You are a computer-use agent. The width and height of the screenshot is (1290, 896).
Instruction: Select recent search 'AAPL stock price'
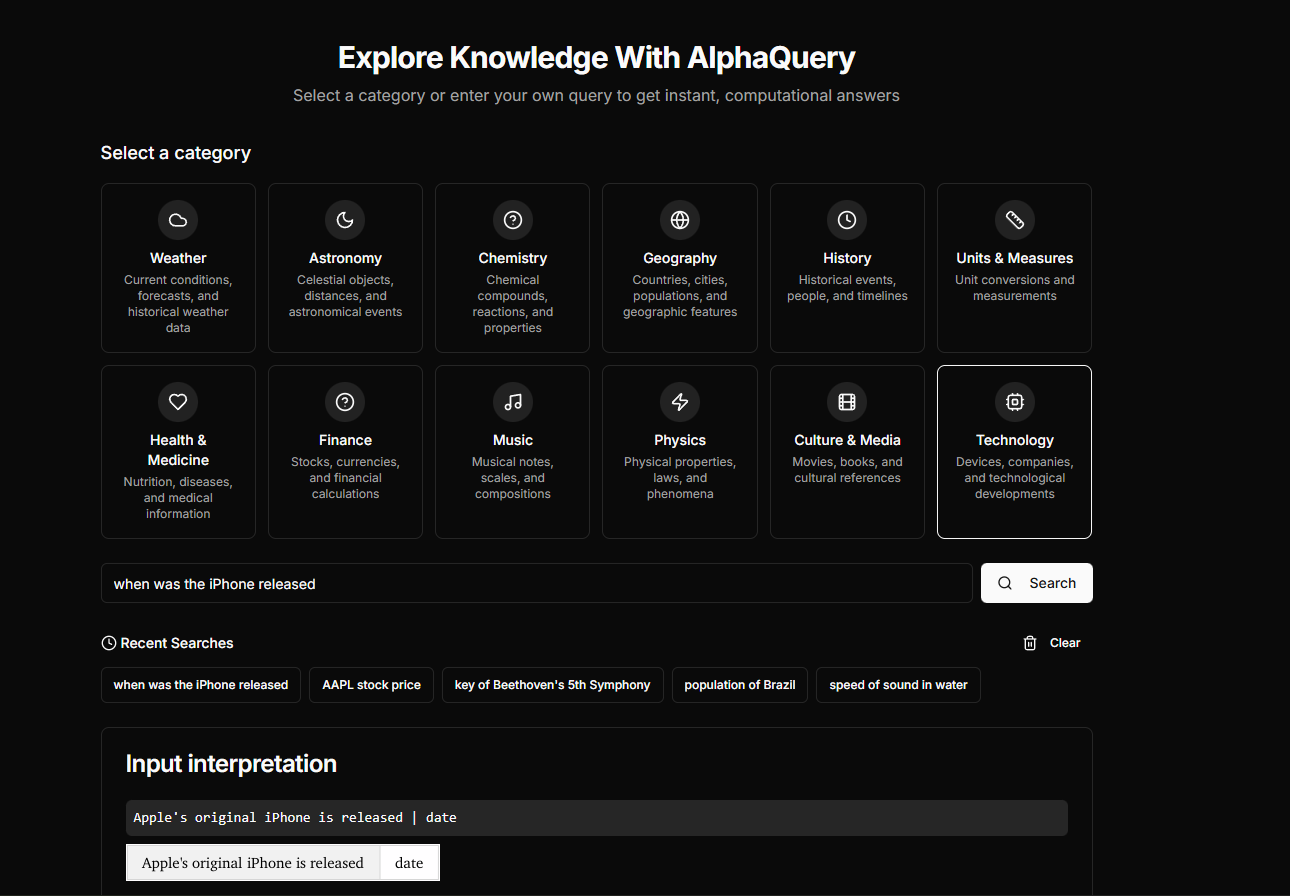(371, 685)
